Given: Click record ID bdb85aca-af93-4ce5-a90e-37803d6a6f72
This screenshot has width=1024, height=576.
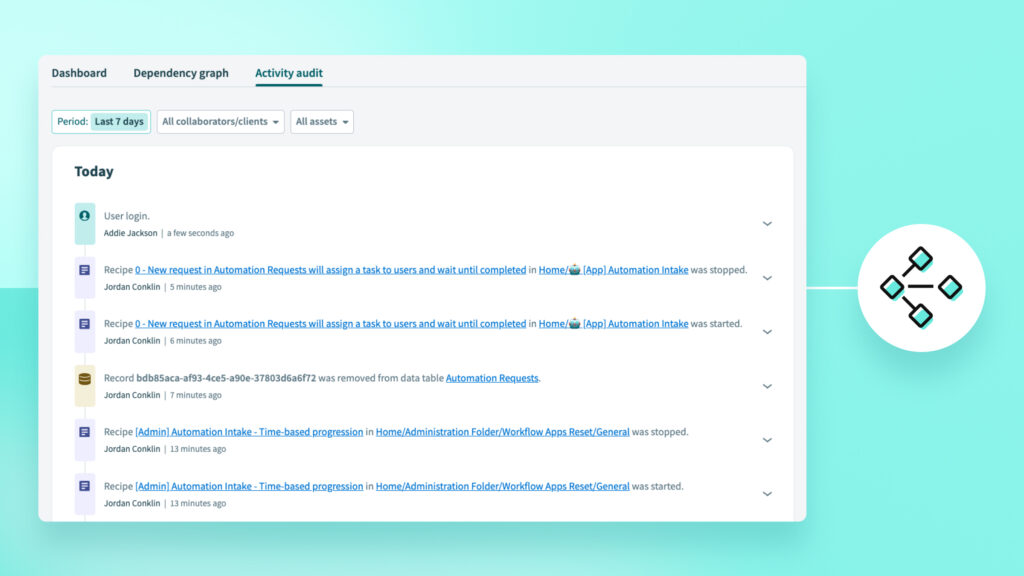Looking at the screenshot, I should [226, 378].
